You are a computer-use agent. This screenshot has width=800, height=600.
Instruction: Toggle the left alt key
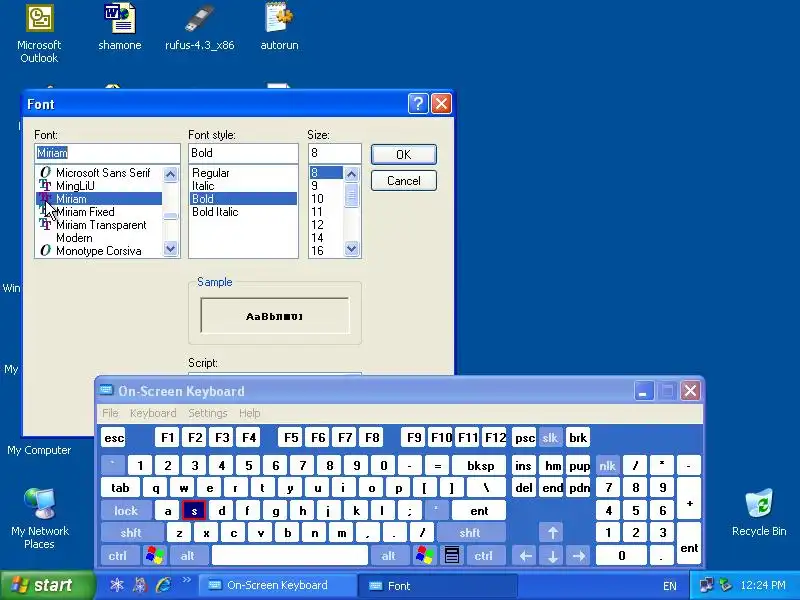[187, 555]
